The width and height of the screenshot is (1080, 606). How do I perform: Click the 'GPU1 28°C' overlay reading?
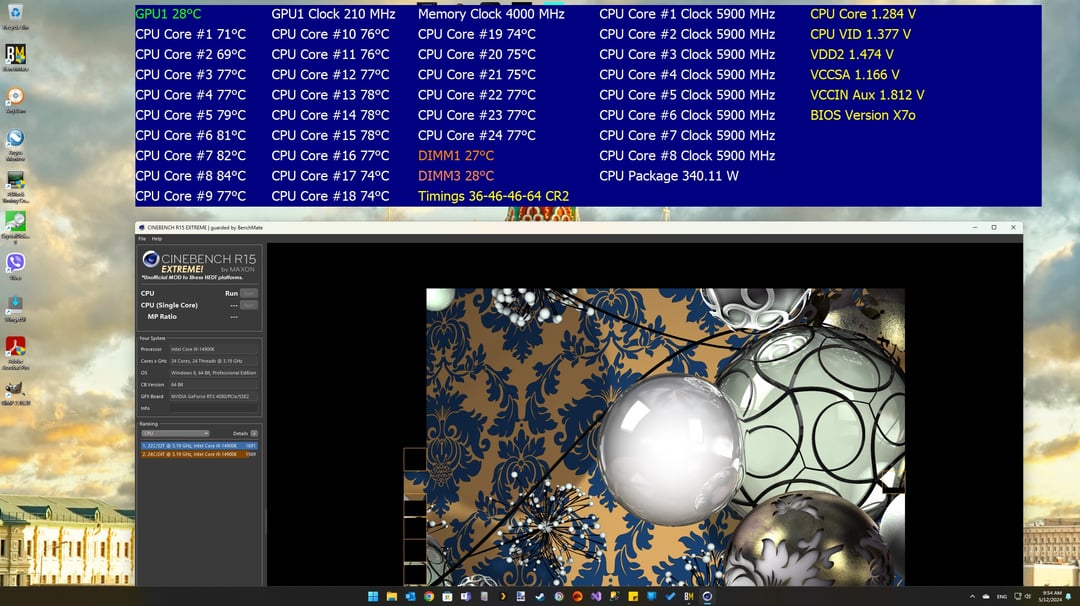tap(168, 14)
